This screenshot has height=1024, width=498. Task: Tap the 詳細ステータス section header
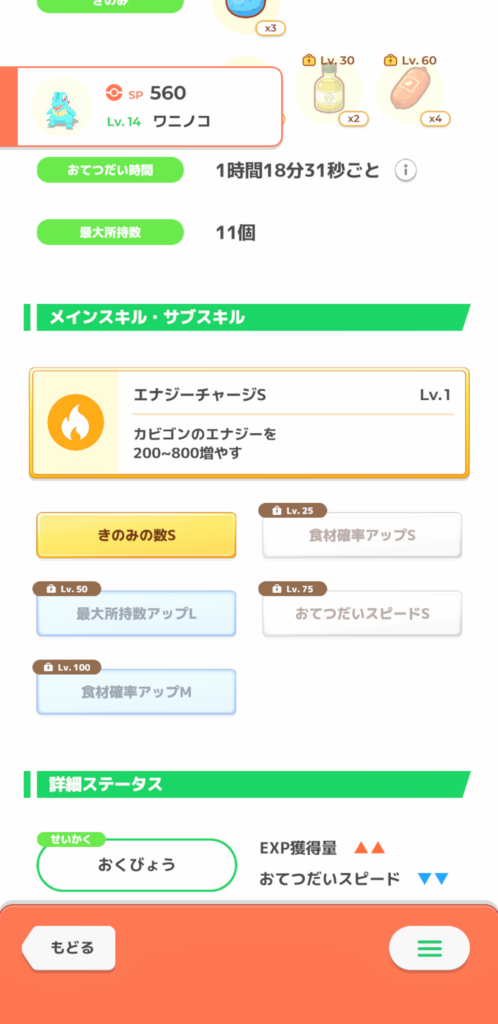pyautogui.click(x=247, y=784)
